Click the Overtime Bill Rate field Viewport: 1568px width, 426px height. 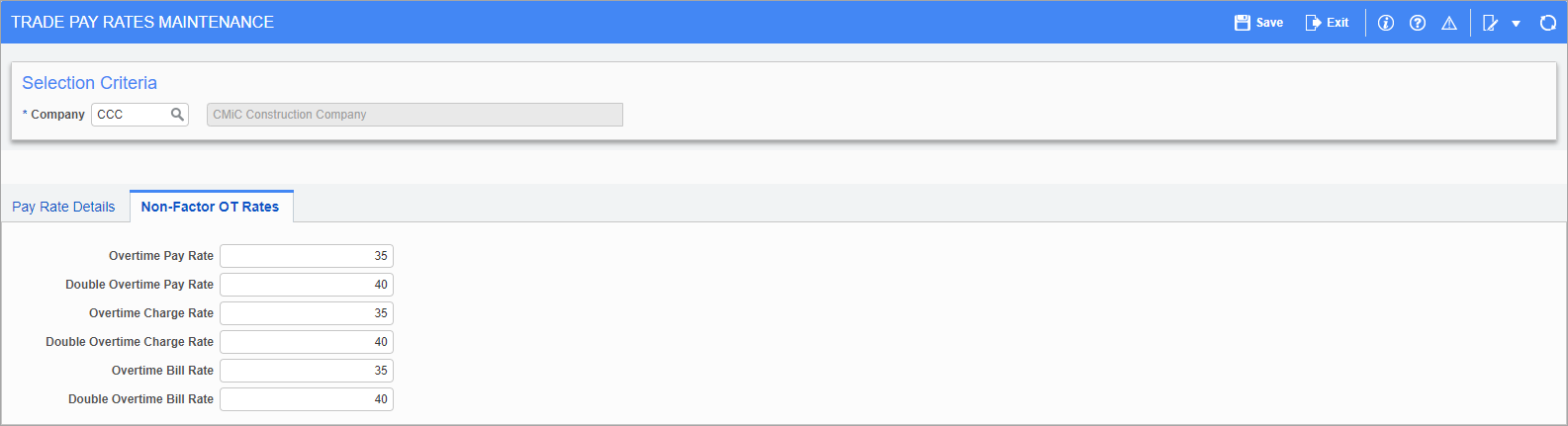(307, 371)
